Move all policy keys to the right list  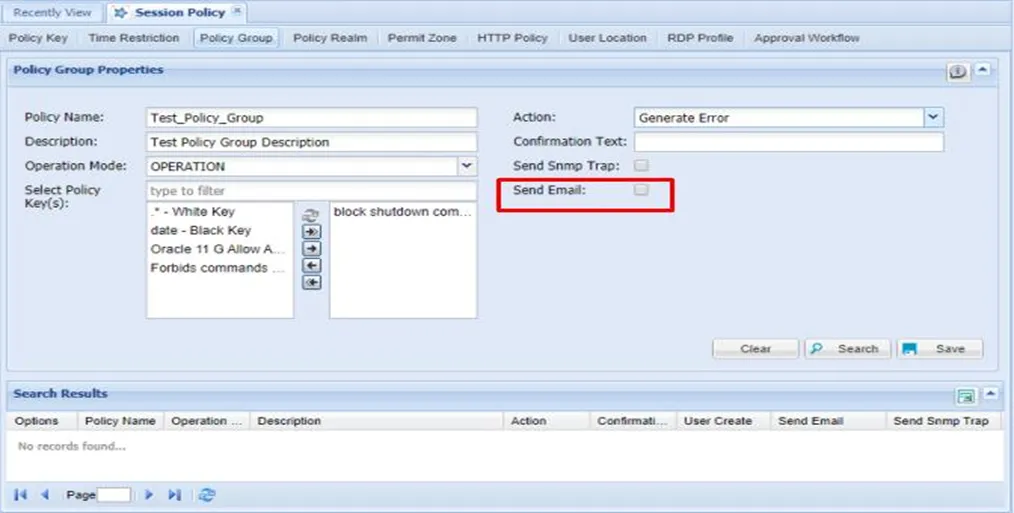pos(312,232)
